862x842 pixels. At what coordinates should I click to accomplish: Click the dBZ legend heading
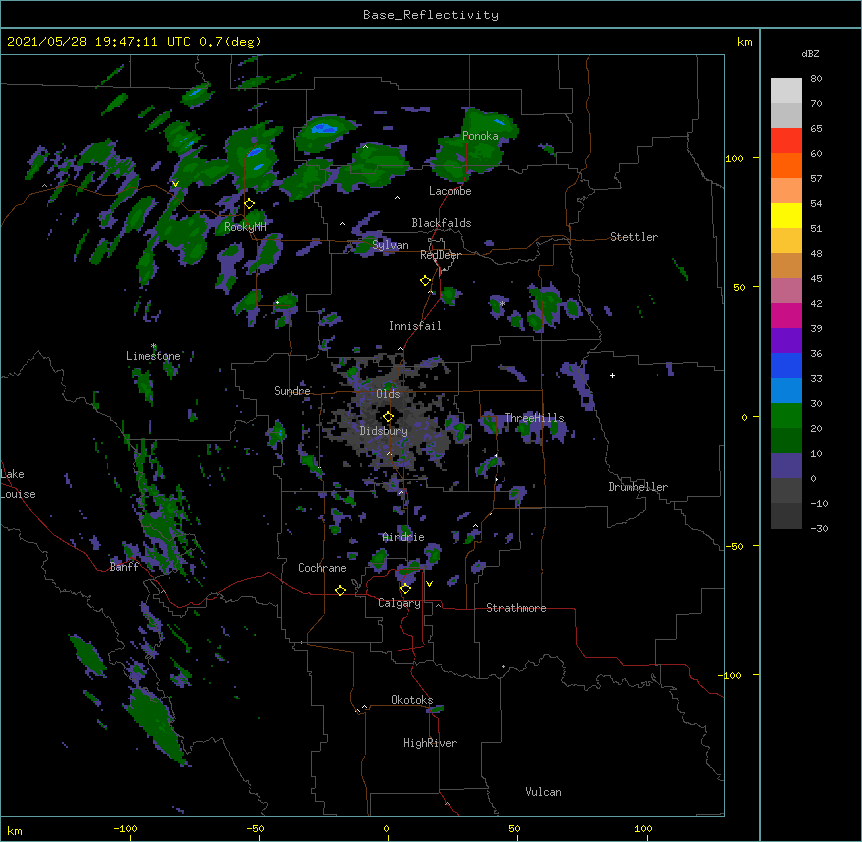(x=810, y=54)
